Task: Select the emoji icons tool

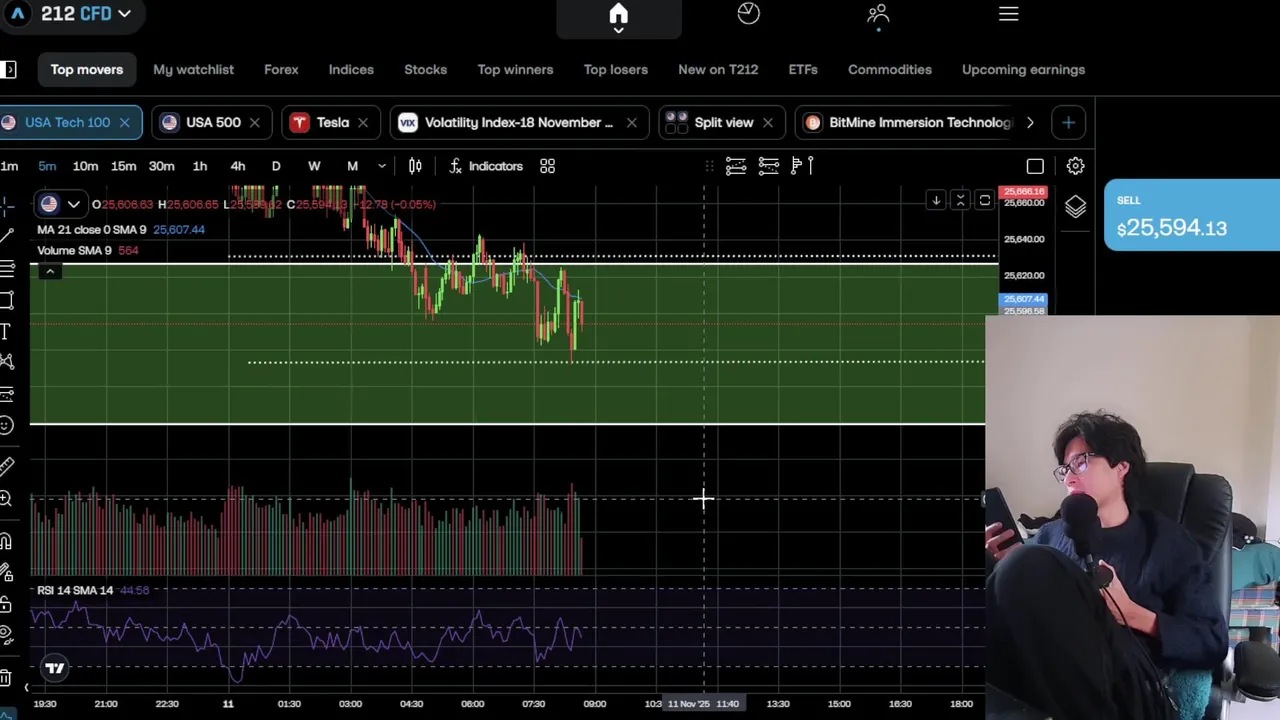Action: coord(6,425)
